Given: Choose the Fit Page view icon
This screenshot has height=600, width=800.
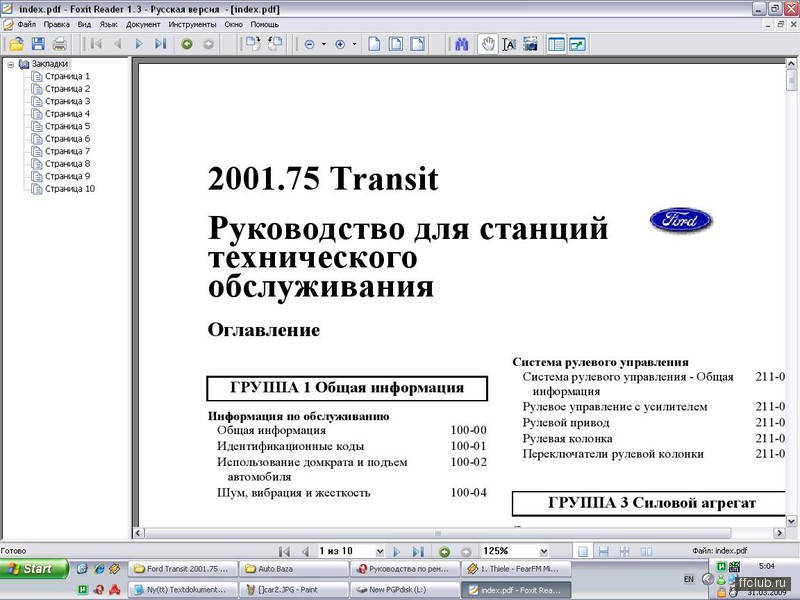Looking at the screenshot, I should click(396, 44).
